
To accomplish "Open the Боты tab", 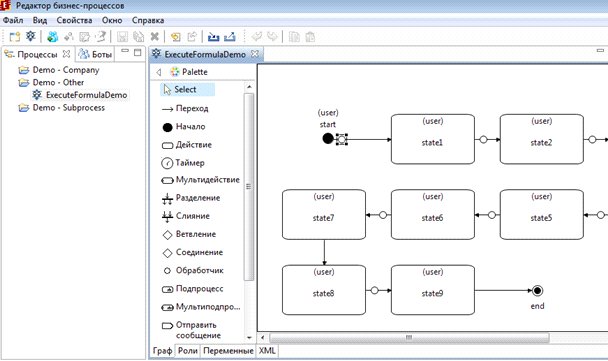I will point(95,54).
